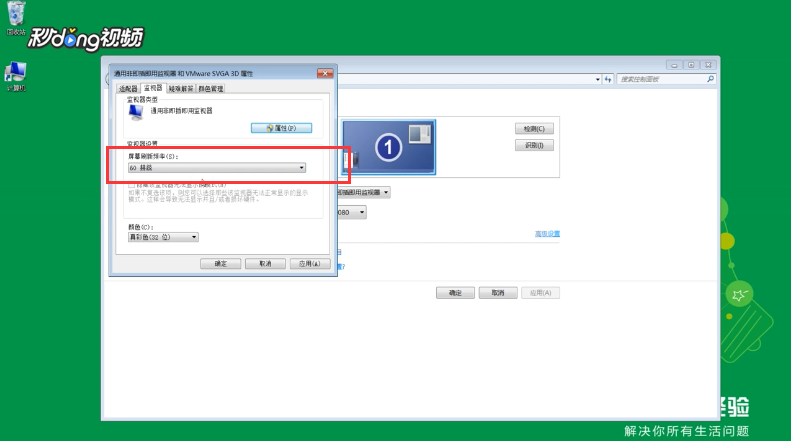
Task: Click the magnifier icon in the Control Panel search box
Action: (710, 79)
